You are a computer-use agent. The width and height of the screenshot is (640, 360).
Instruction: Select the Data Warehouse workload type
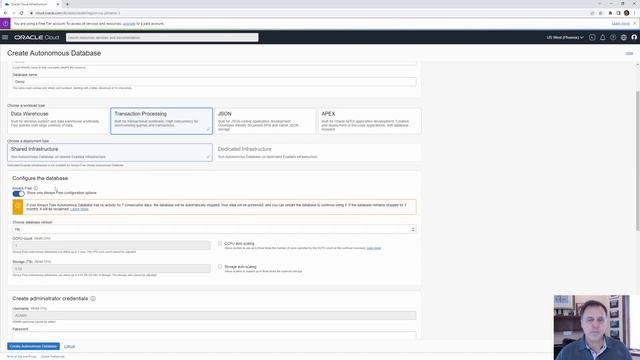click(x=58, y=121)
